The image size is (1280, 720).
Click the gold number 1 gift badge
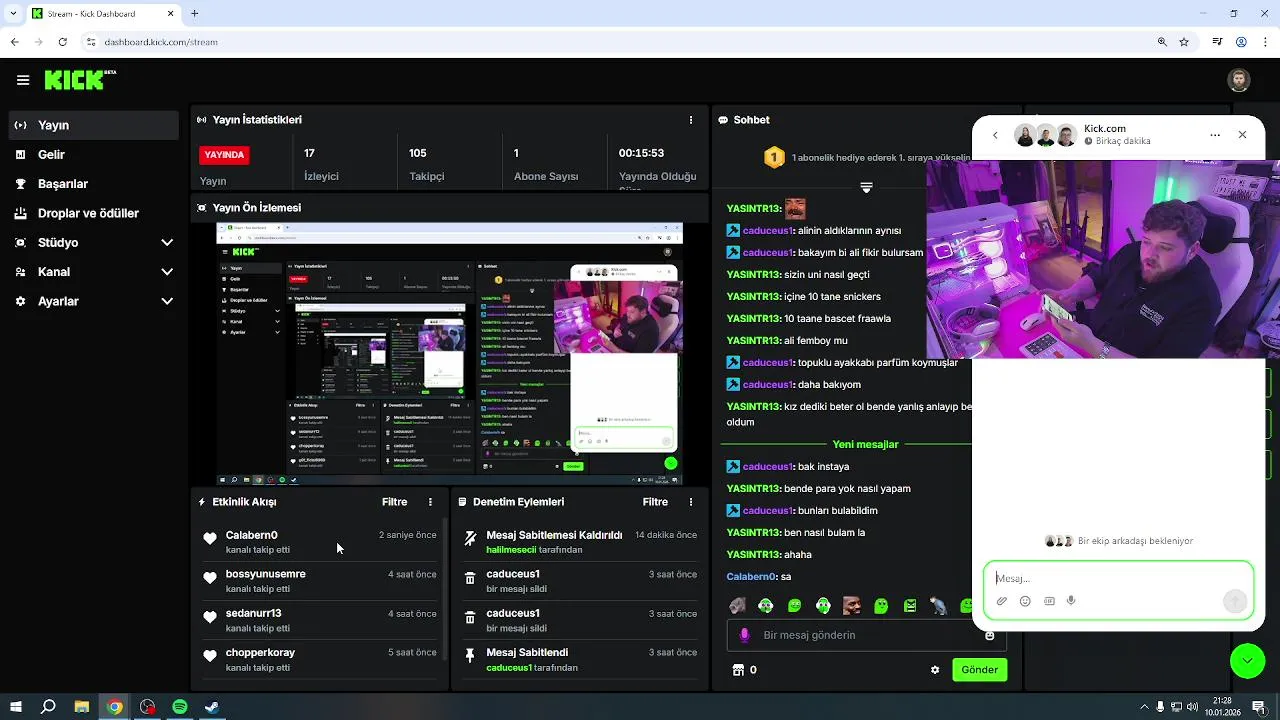coord(774,158)
